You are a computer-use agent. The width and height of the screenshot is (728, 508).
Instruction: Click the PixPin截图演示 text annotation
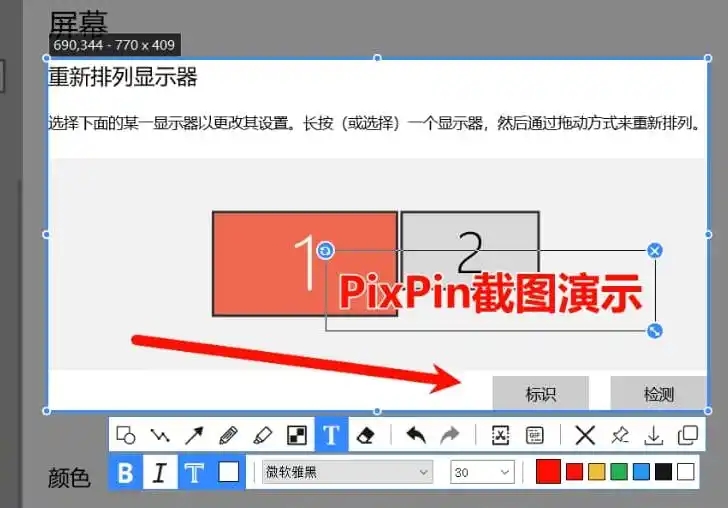click(x=490, y=293)
